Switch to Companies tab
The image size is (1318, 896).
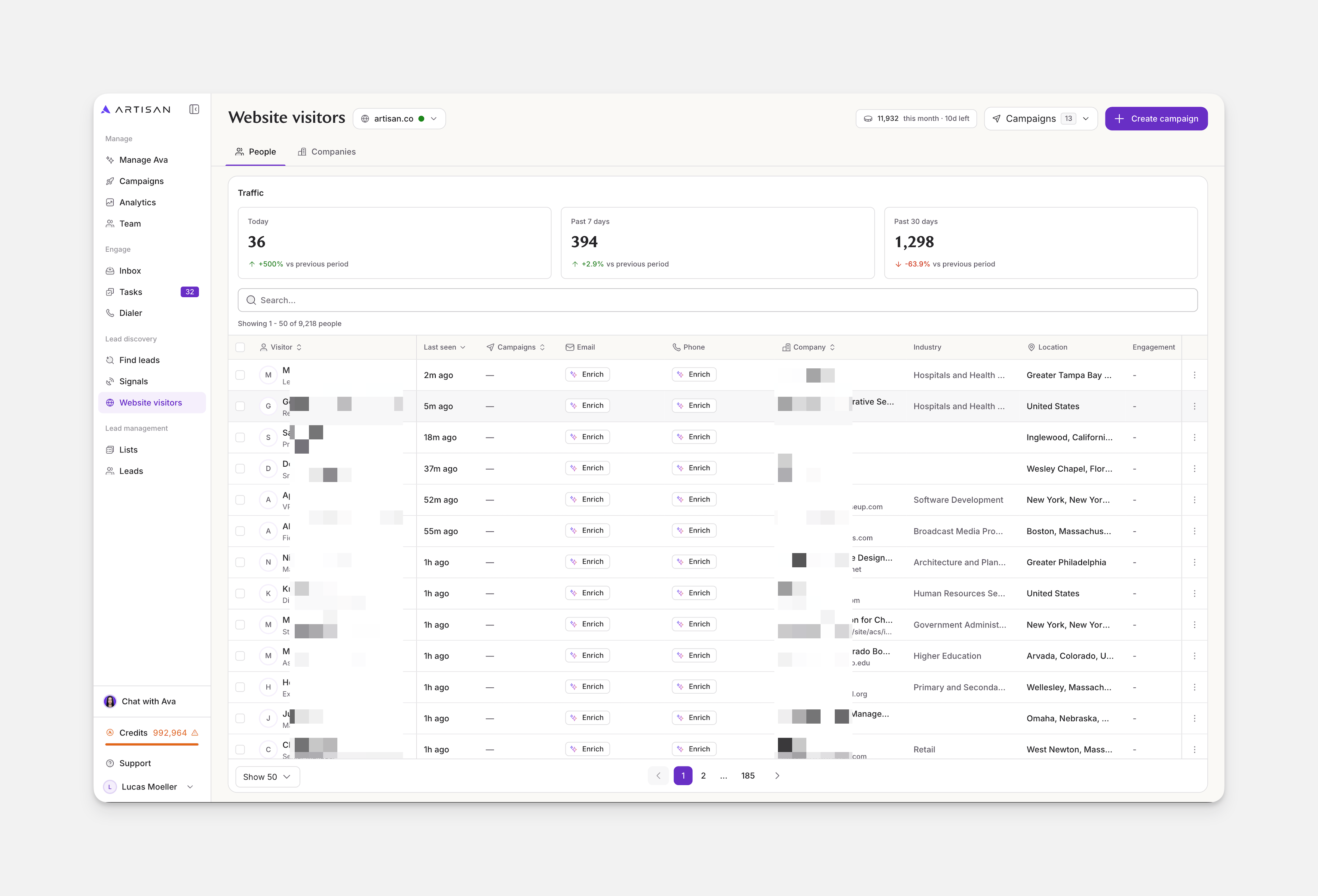327,151
